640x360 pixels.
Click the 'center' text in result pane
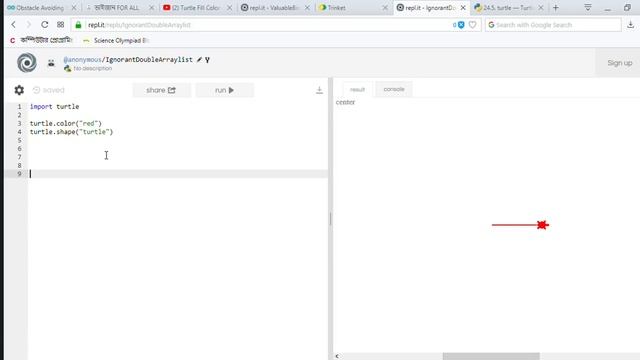click(345, 102)
